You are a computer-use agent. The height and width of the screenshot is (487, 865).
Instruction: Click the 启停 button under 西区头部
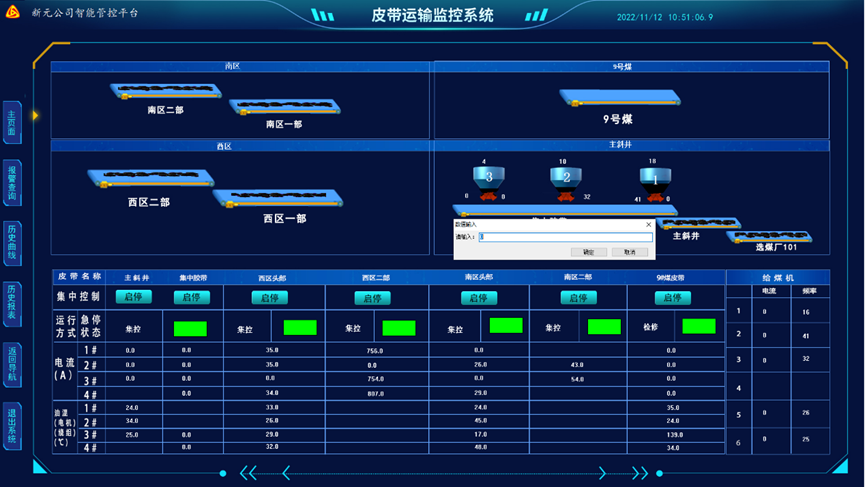pos(270,298)
